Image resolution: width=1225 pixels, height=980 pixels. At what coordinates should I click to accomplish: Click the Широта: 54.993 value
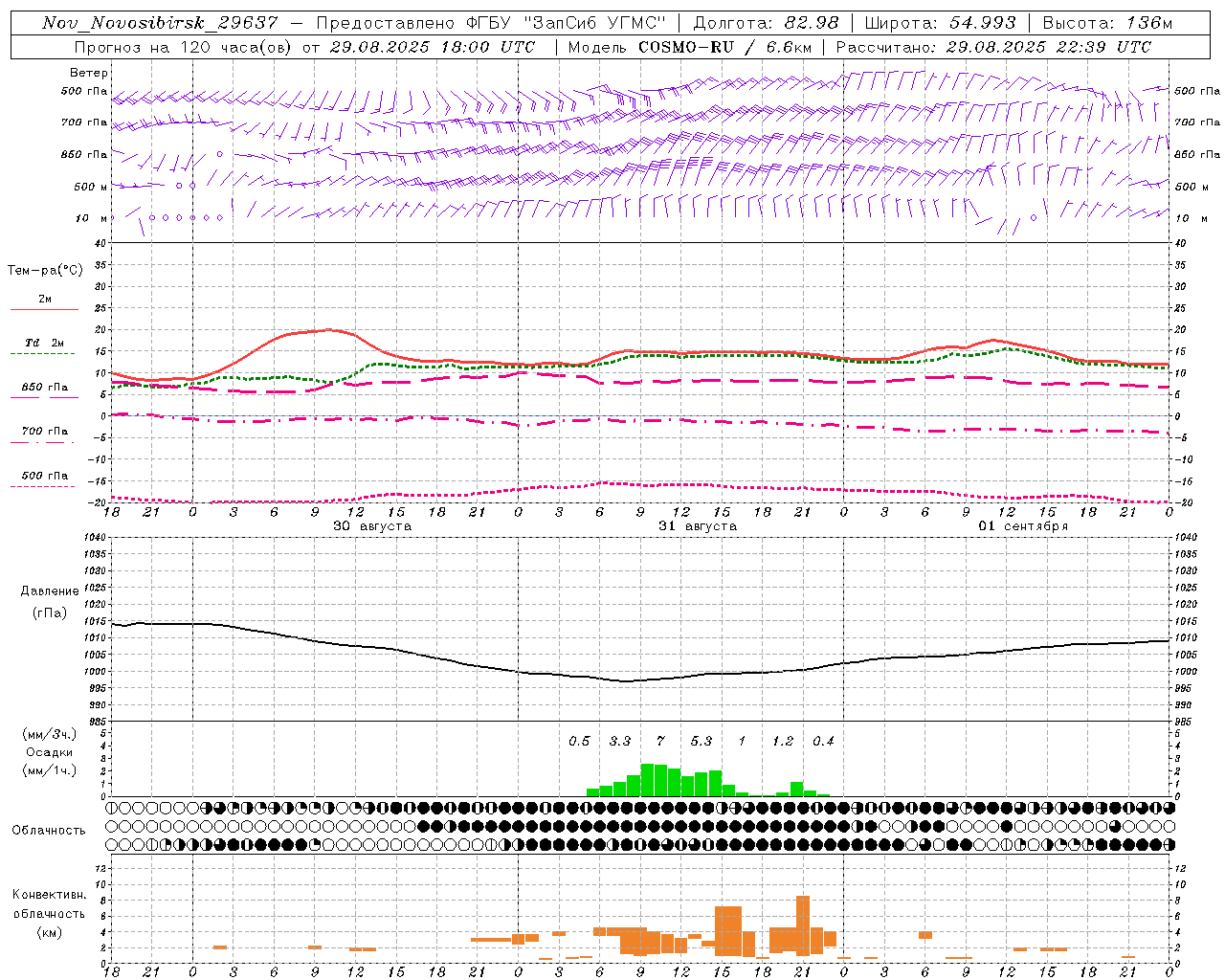[x=940, y=23]
